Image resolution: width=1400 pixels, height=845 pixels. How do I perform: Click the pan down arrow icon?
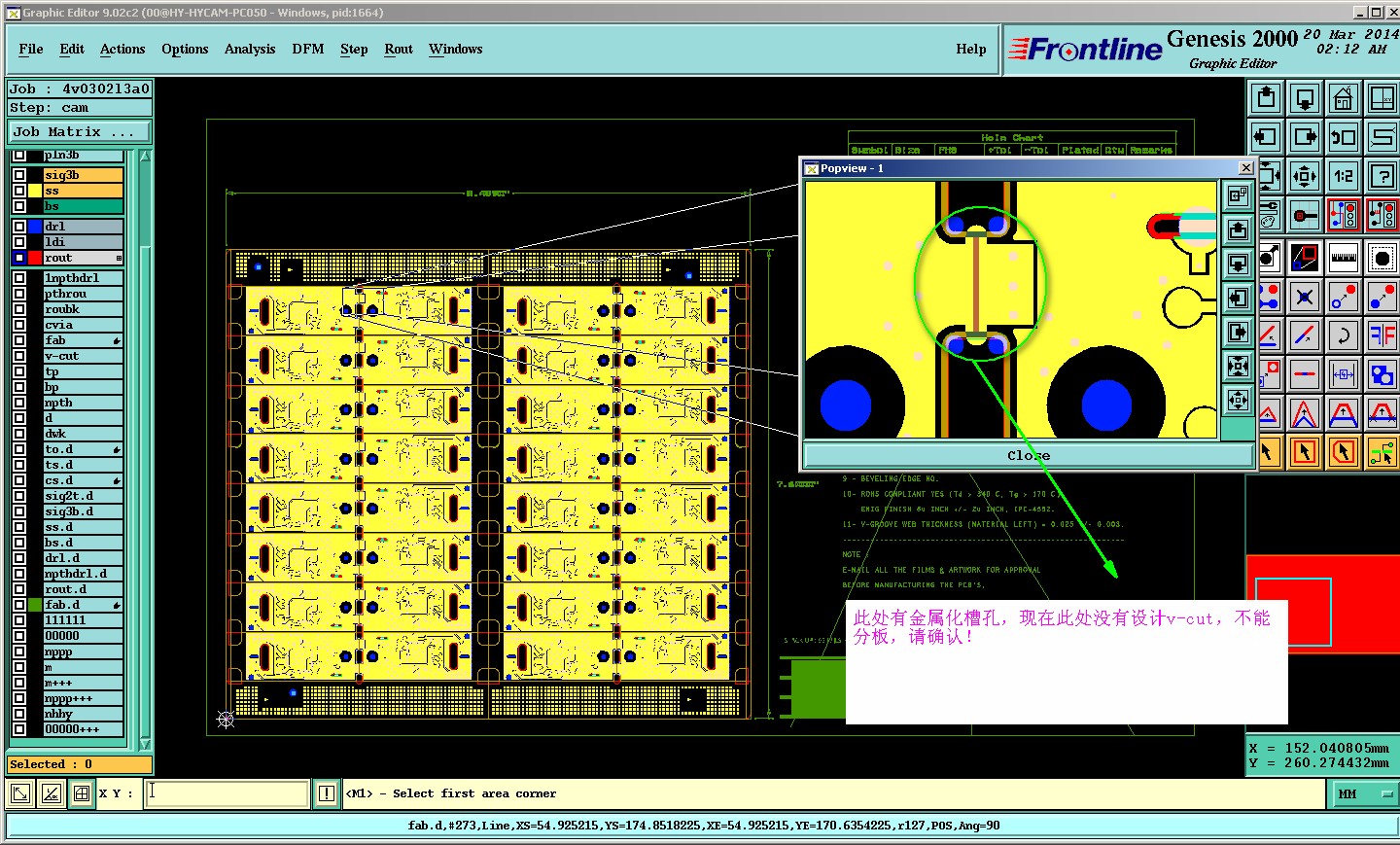(1305, 97)
